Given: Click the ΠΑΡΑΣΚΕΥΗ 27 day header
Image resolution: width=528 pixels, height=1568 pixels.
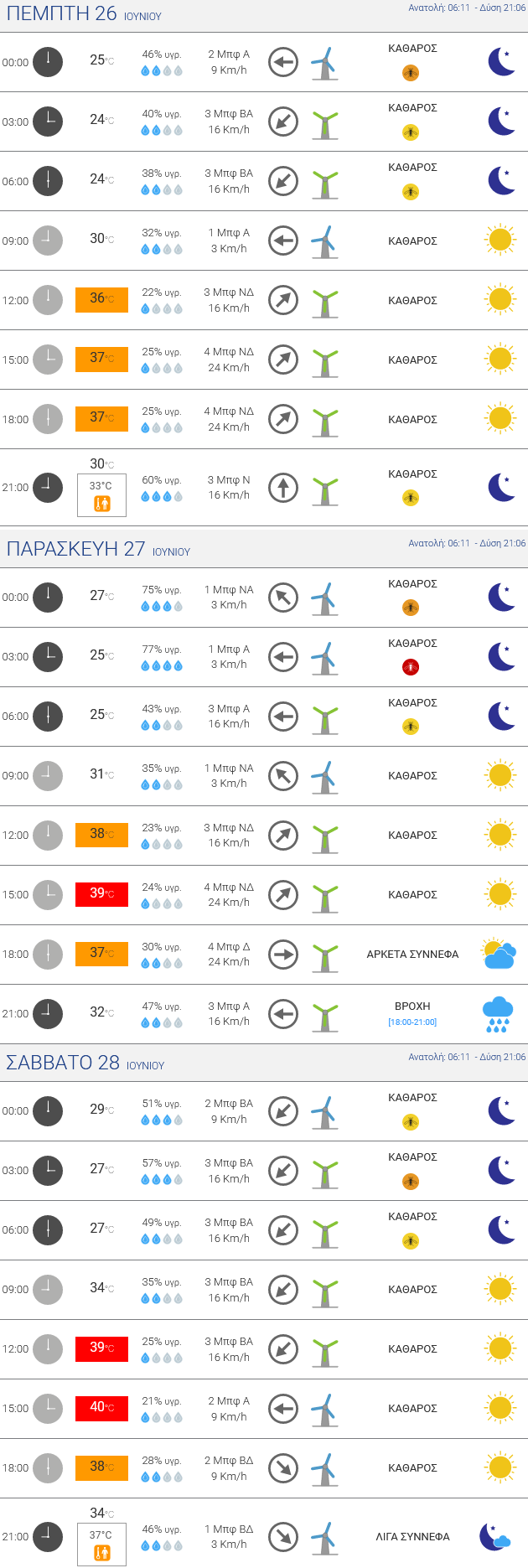Looking at the screenshot, I should tap(75, 549).
